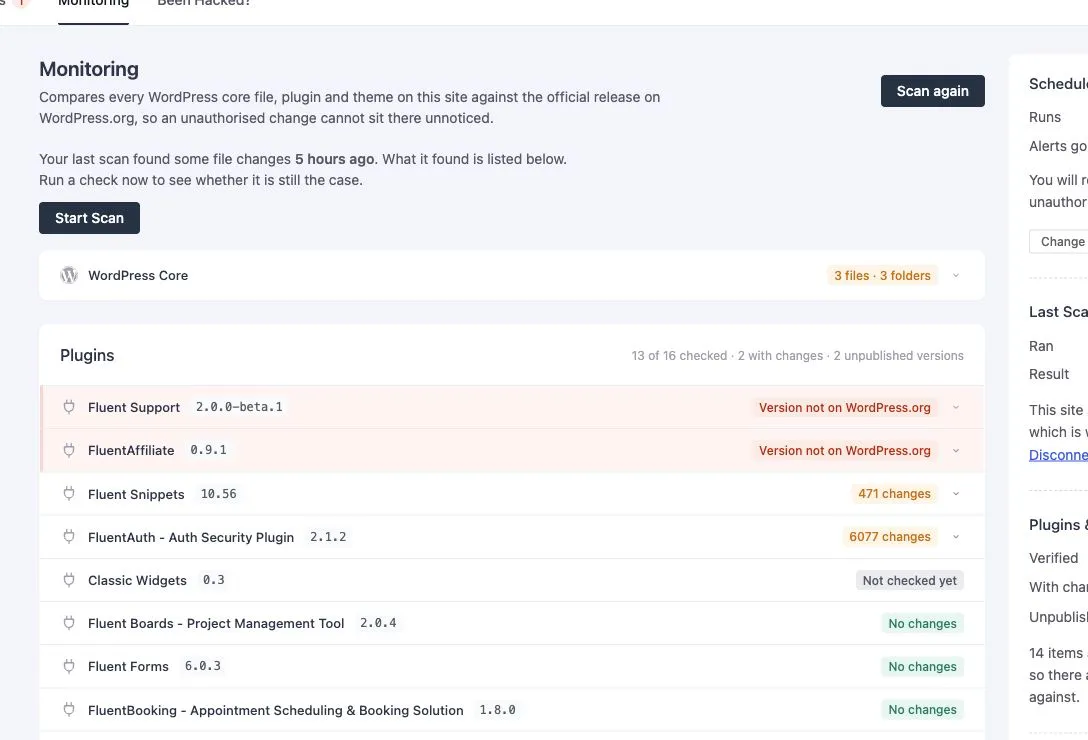This screenshot has height=740, width=1088.
Task: Click the '471 changes' badge
Action: click(x=894, y=494)
